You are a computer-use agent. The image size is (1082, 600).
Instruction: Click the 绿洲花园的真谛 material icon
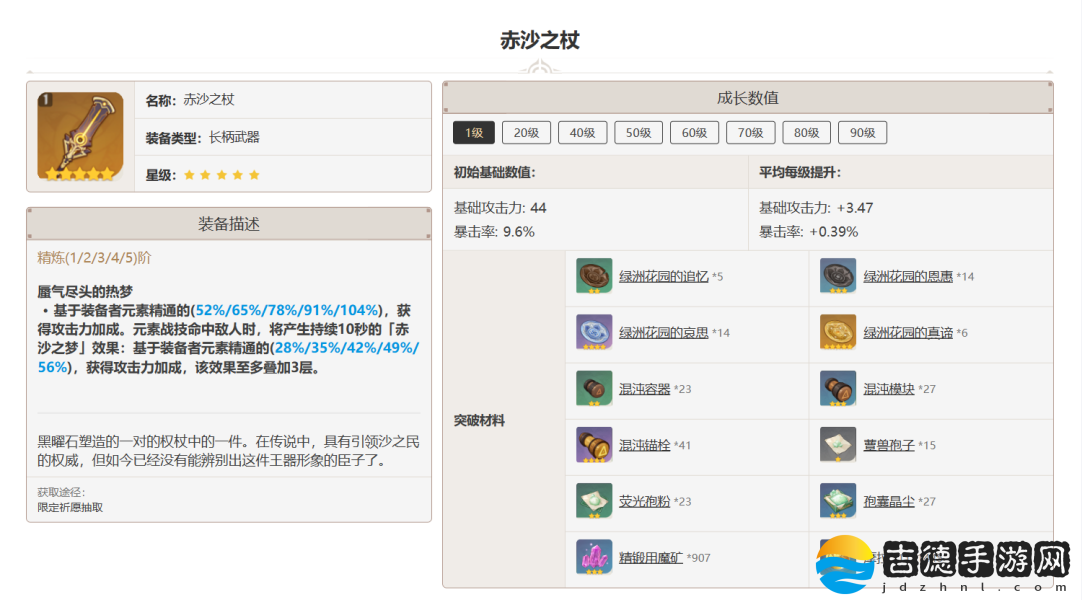[x=838, y=332]
